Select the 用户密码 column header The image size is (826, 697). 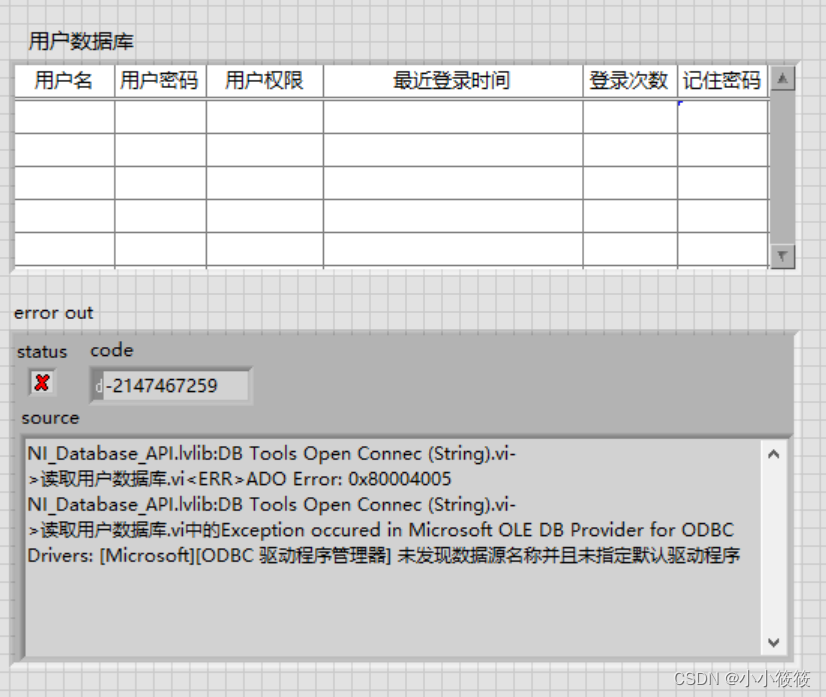coord(159,81)
